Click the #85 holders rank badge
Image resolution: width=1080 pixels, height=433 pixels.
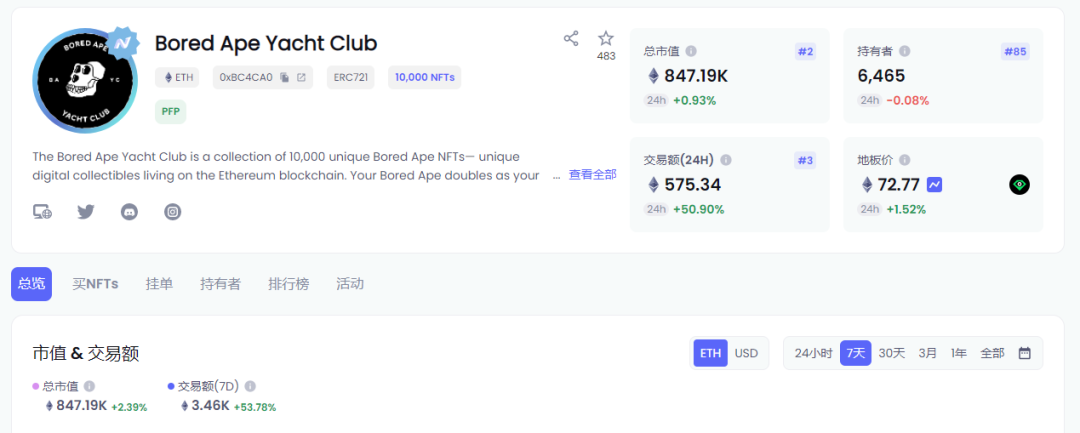(x=1015, y=52)
